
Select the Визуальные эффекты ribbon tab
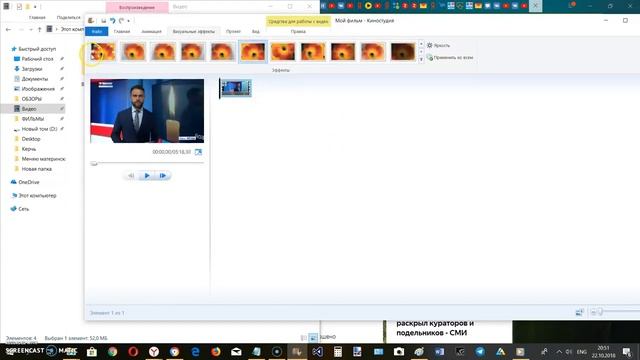[x=193, y=31]
